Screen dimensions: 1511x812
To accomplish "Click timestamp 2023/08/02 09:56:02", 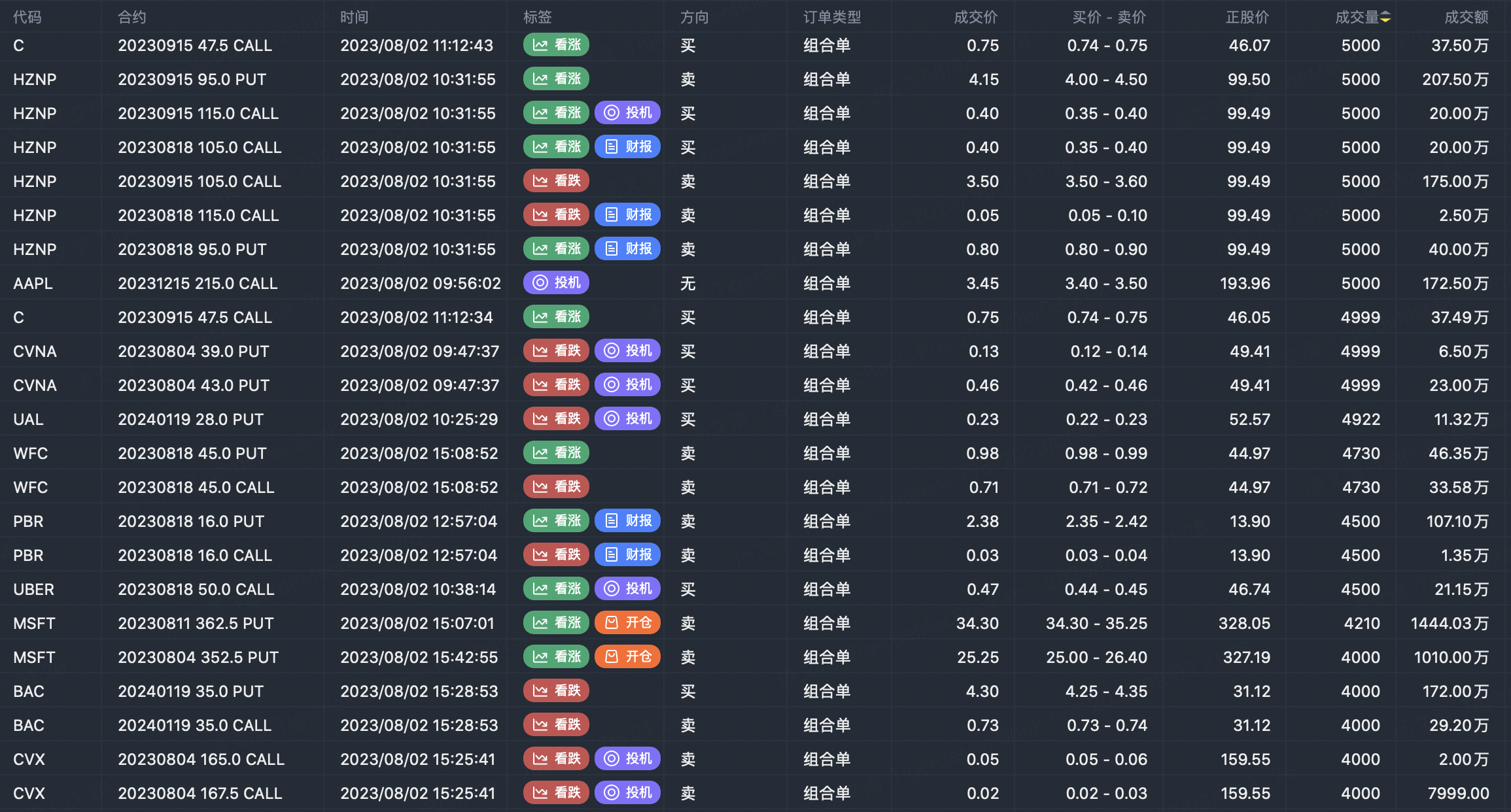I will coord(420,283).
